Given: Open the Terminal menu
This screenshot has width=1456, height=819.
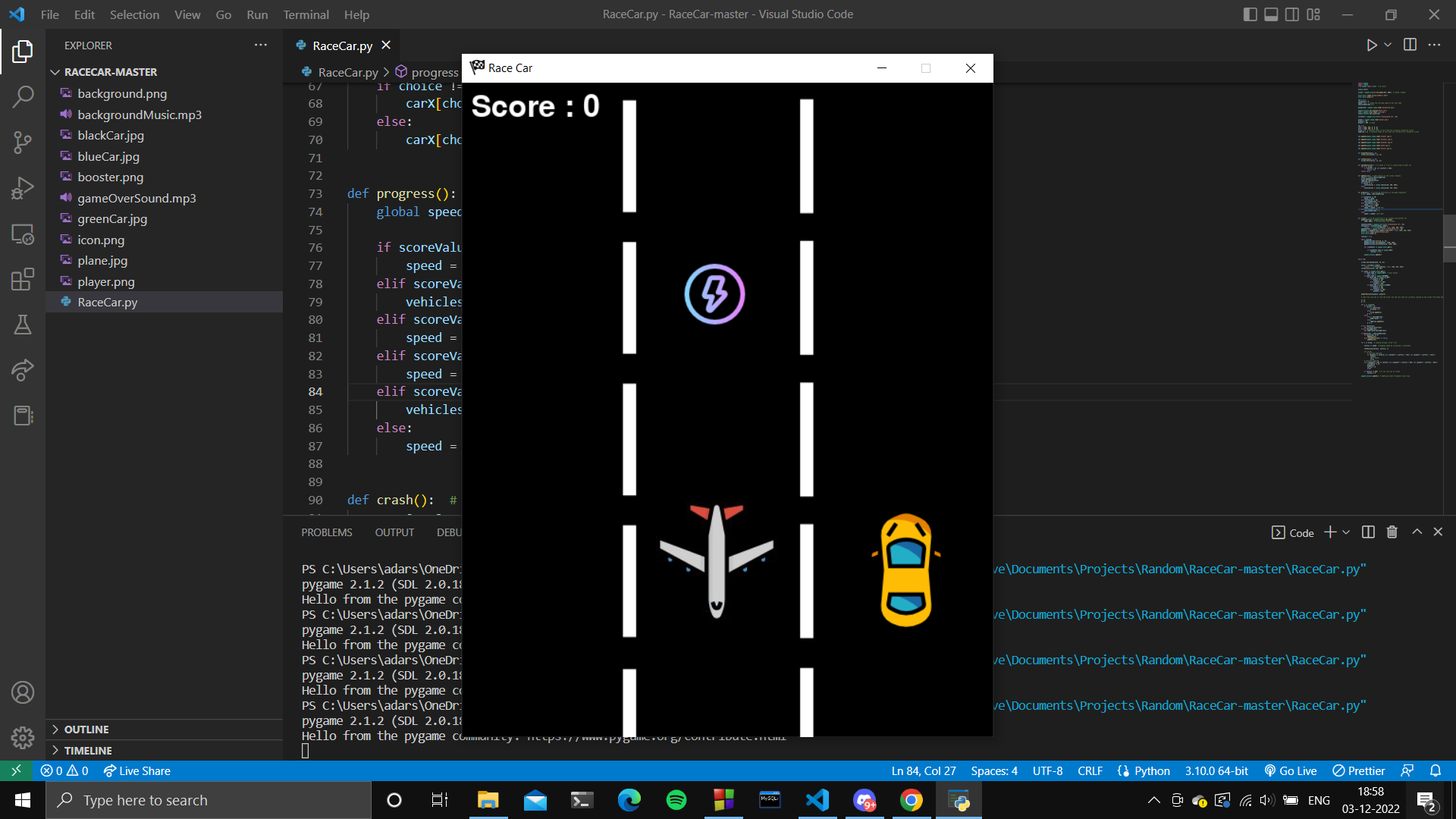Looking at the screenshot, I should [306, 14].
